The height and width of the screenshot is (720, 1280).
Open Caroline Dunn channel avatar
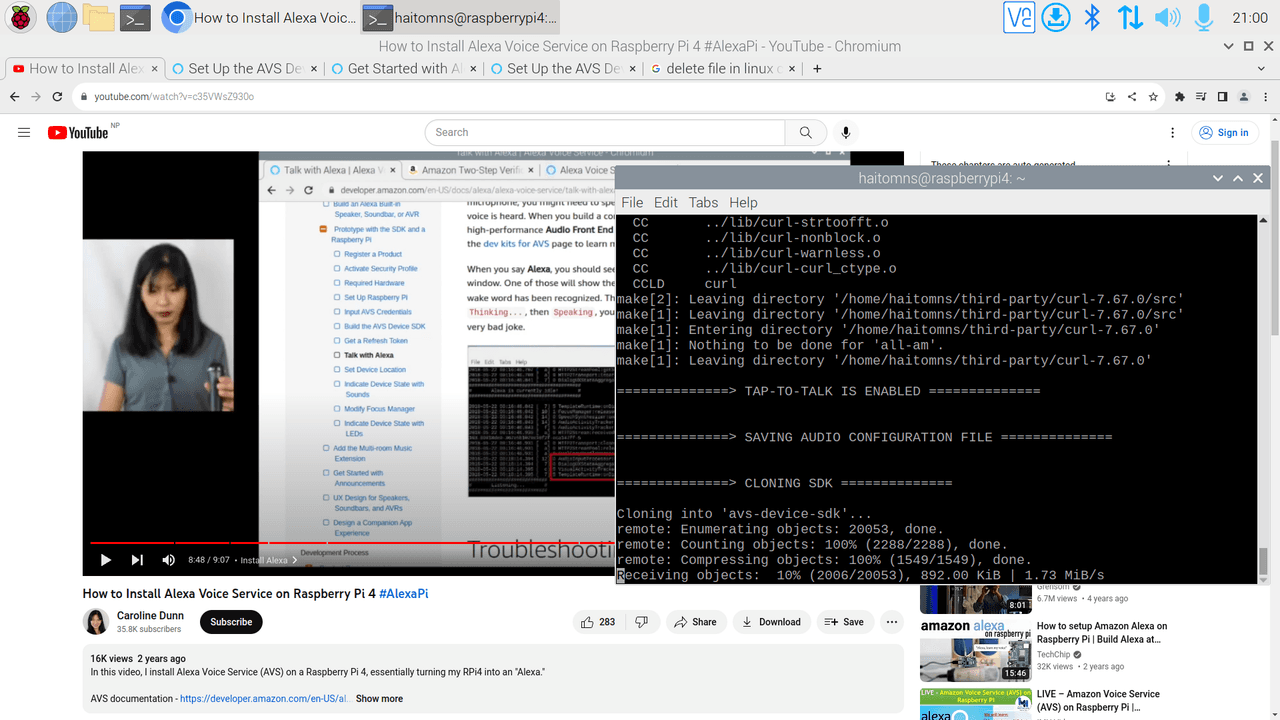pyautogui.click(x=96, y=622)
